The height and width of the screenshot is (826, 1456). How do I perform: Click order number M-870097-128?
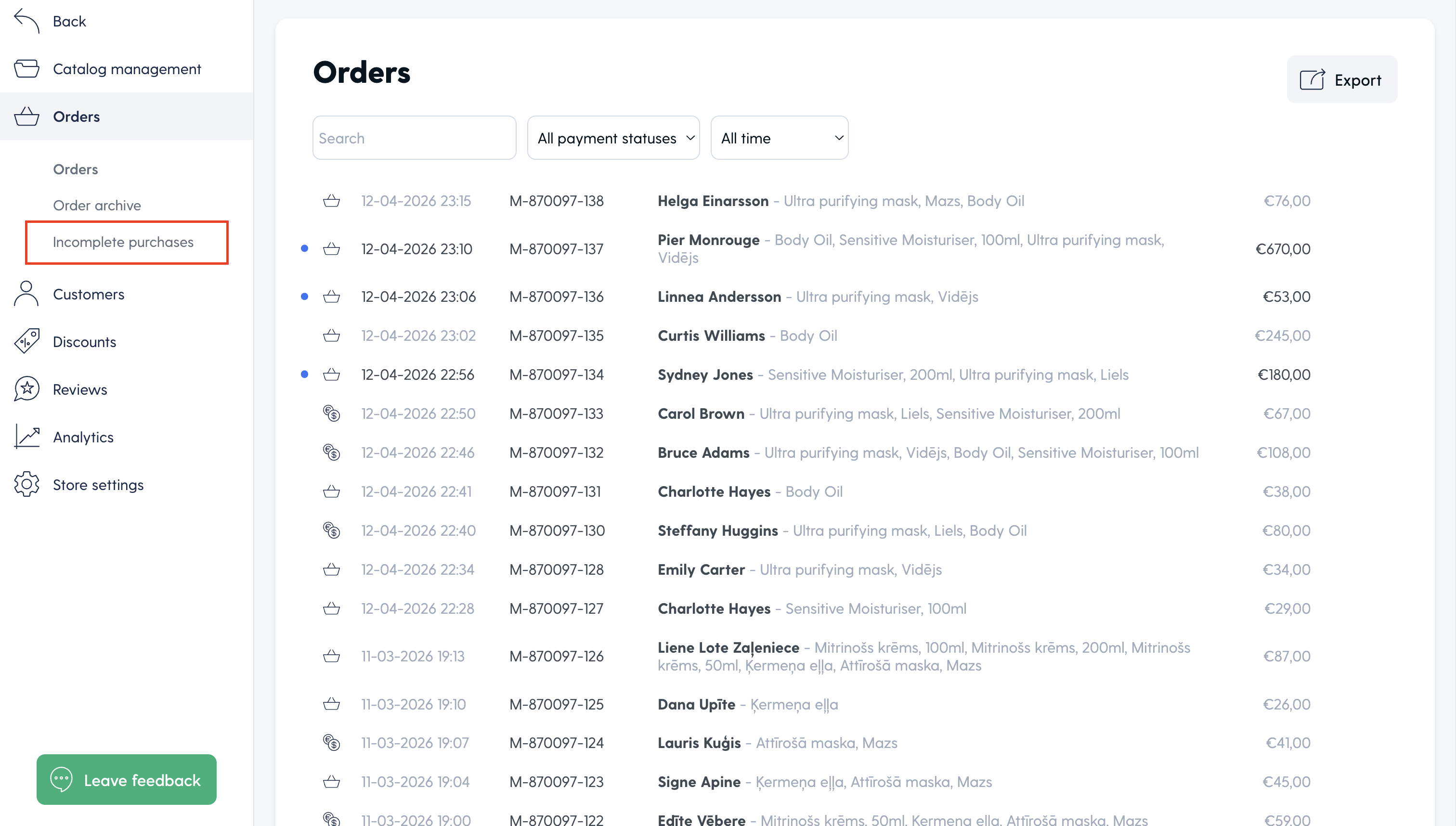tap(556, 569)
